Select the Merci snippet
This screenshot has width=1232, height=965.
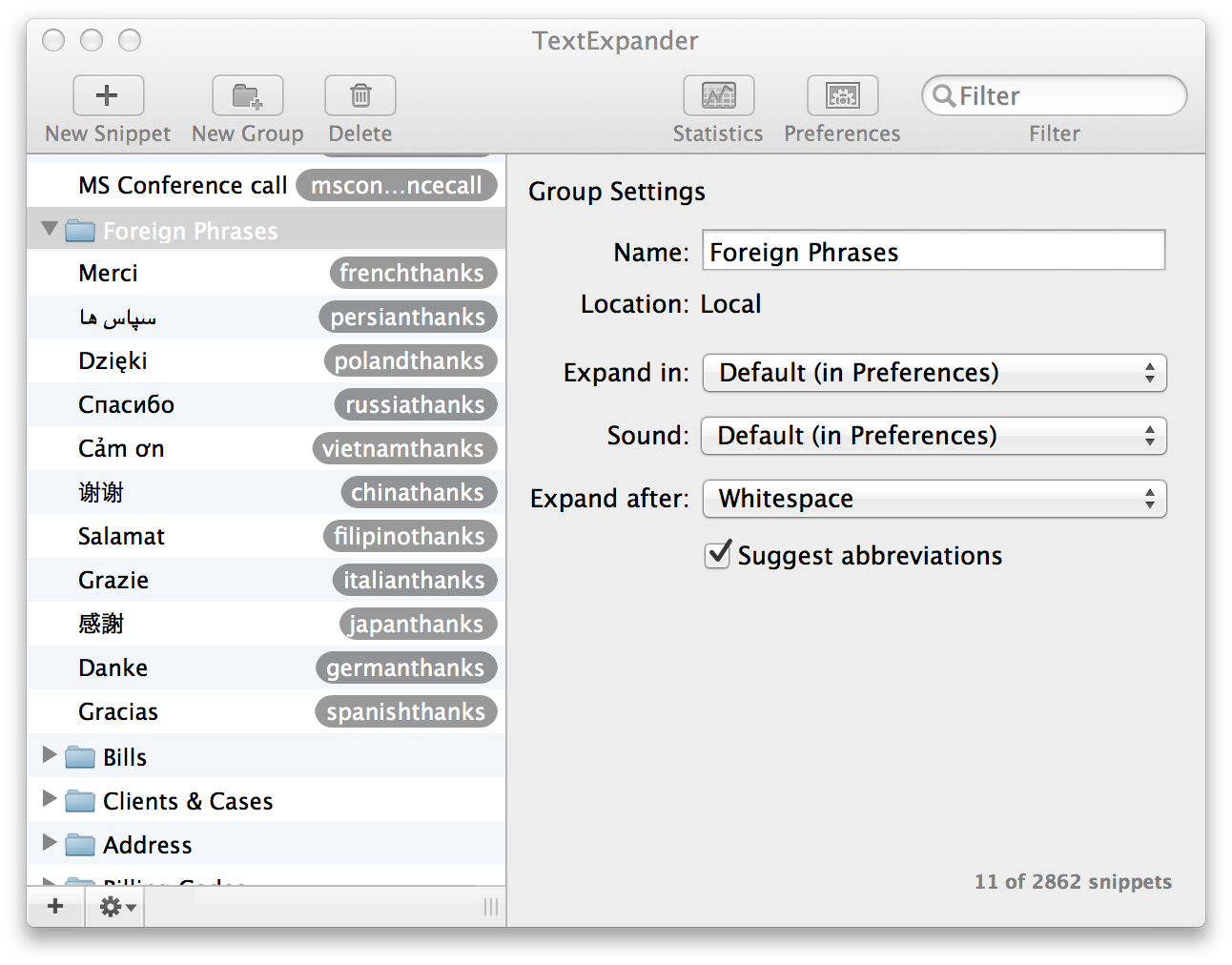(266, 273)
